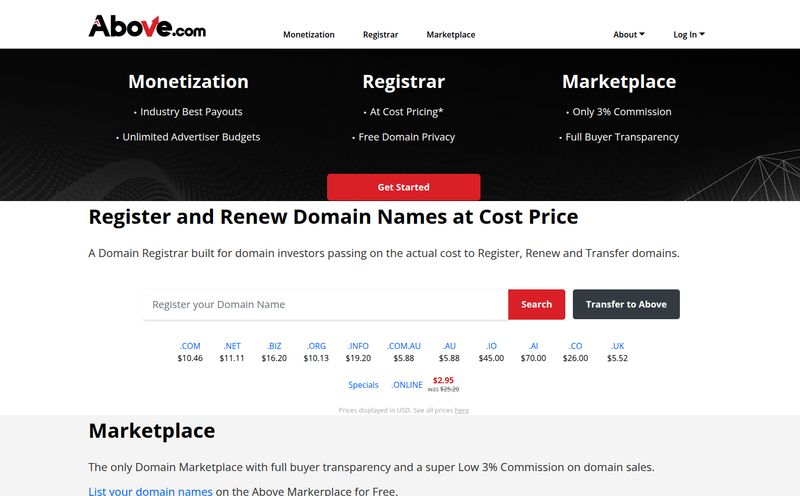Open the About dropdown menu
The width and height of the screenshot is (800, 496).
629,35
